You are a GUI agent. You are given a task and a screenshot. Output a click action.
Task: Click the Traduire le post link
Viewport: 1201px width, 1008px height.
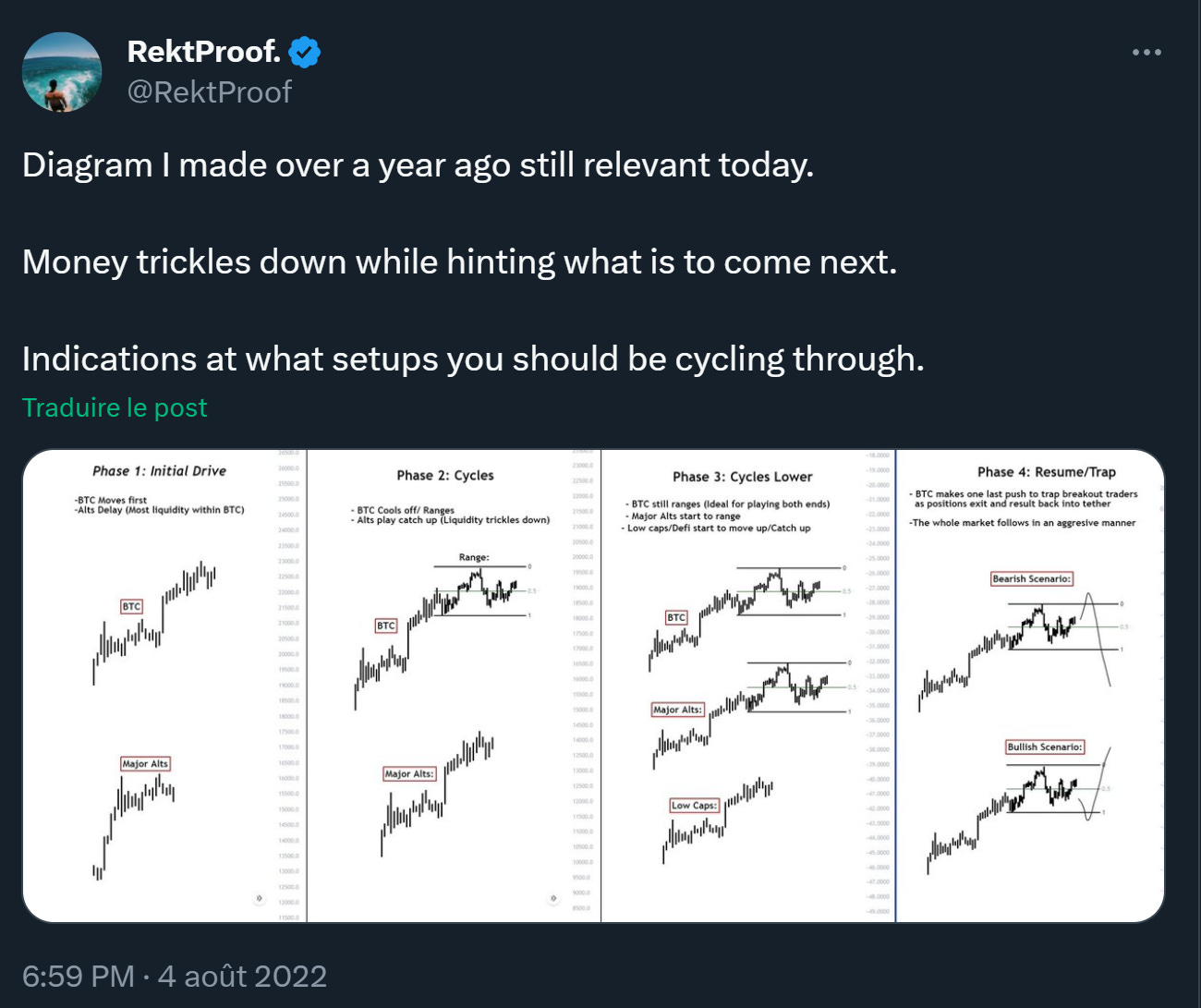(115, 407)
